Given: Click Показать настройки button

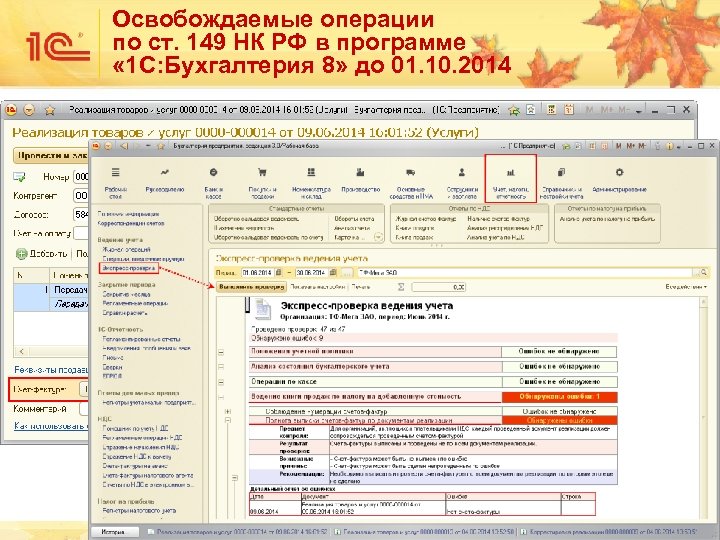Looking at the screenshot, I should pyautogui.click(x=318, y=287).
